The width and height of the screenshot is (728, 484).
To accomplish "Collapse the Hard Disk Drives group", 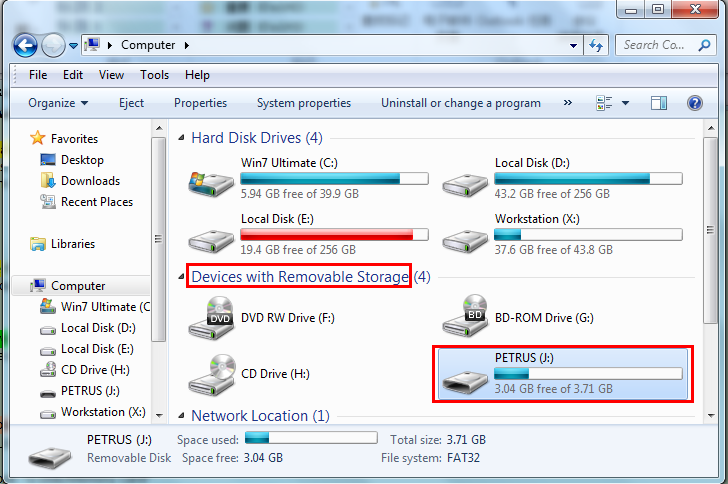I will (182, 137).
